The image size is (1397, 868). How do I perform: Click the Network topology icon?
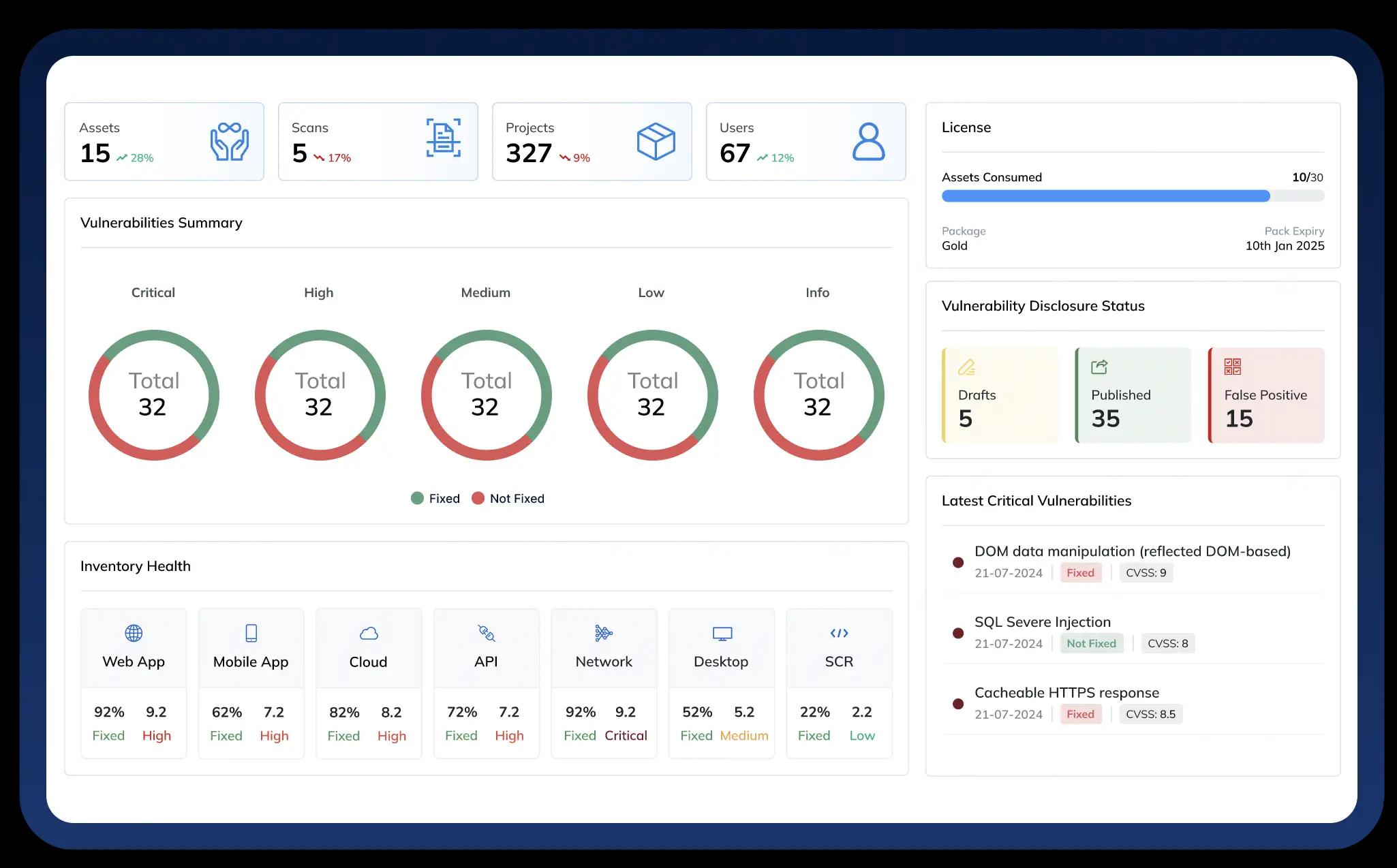603,633
